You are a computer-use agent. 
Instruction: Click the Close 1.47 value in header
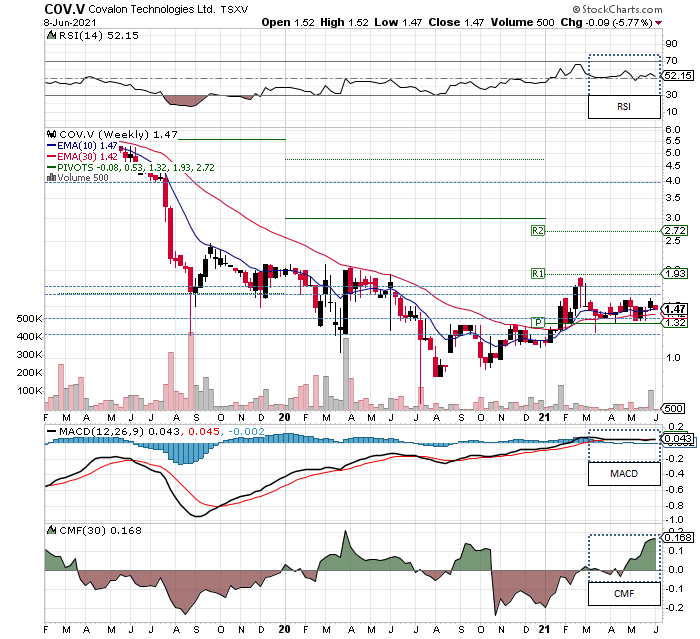456,22
